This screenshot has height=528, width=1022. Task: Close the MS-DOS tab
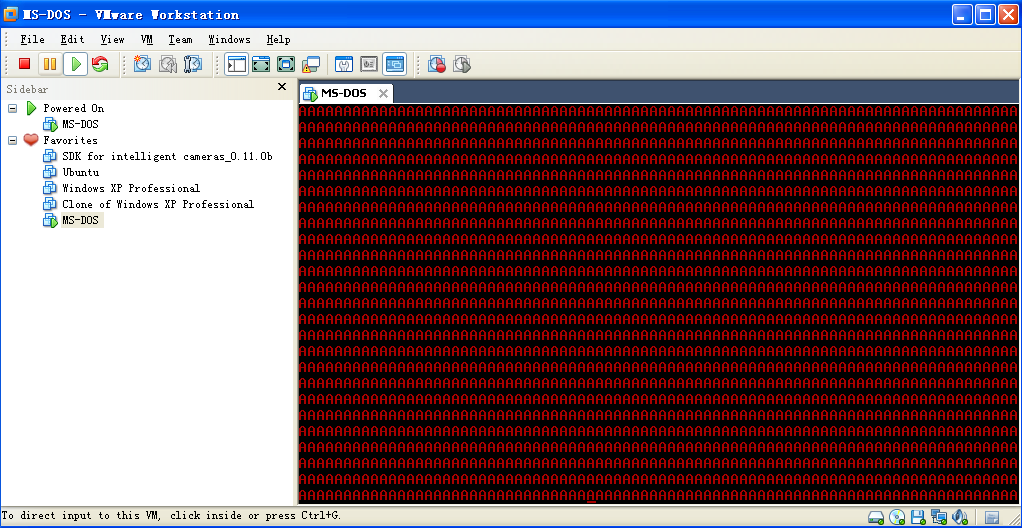tap(383, 94)
